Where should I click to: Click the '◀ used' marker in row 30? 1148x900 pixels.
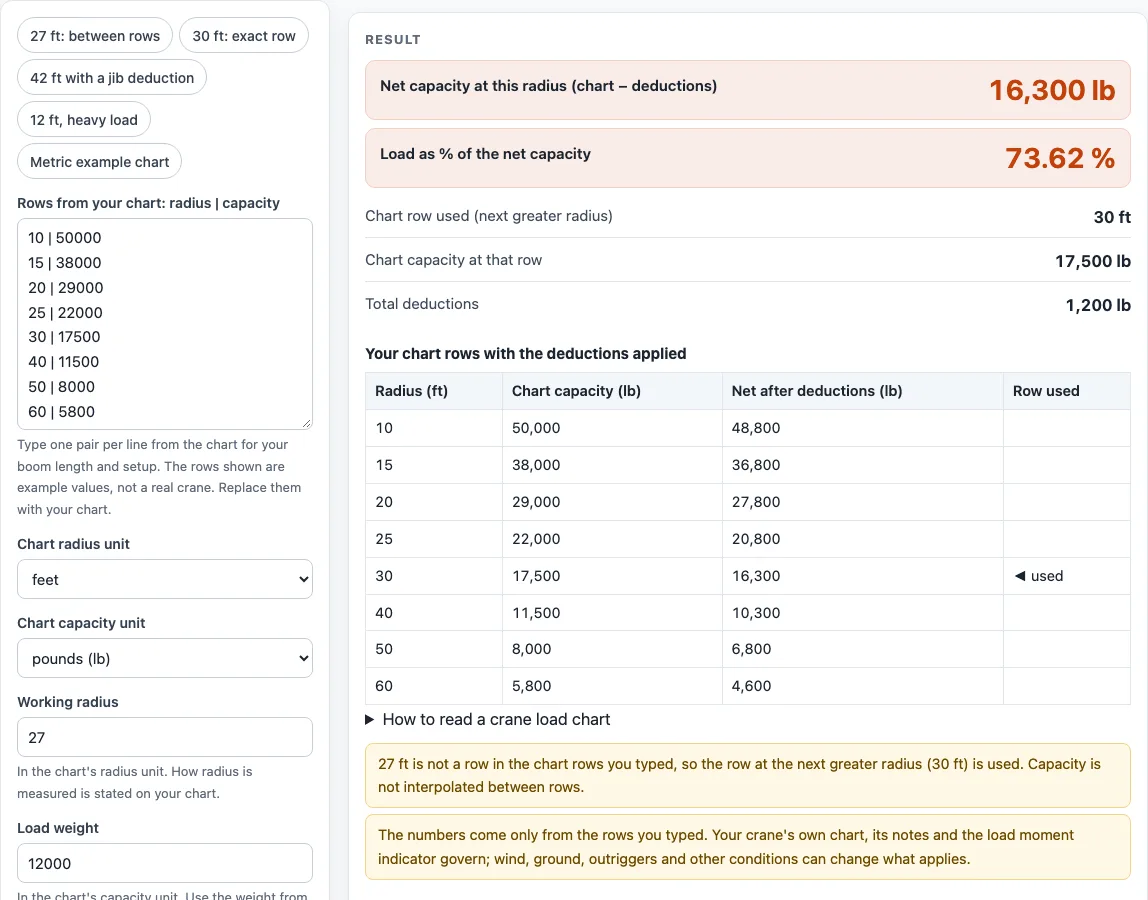[x=1039, y=576]
